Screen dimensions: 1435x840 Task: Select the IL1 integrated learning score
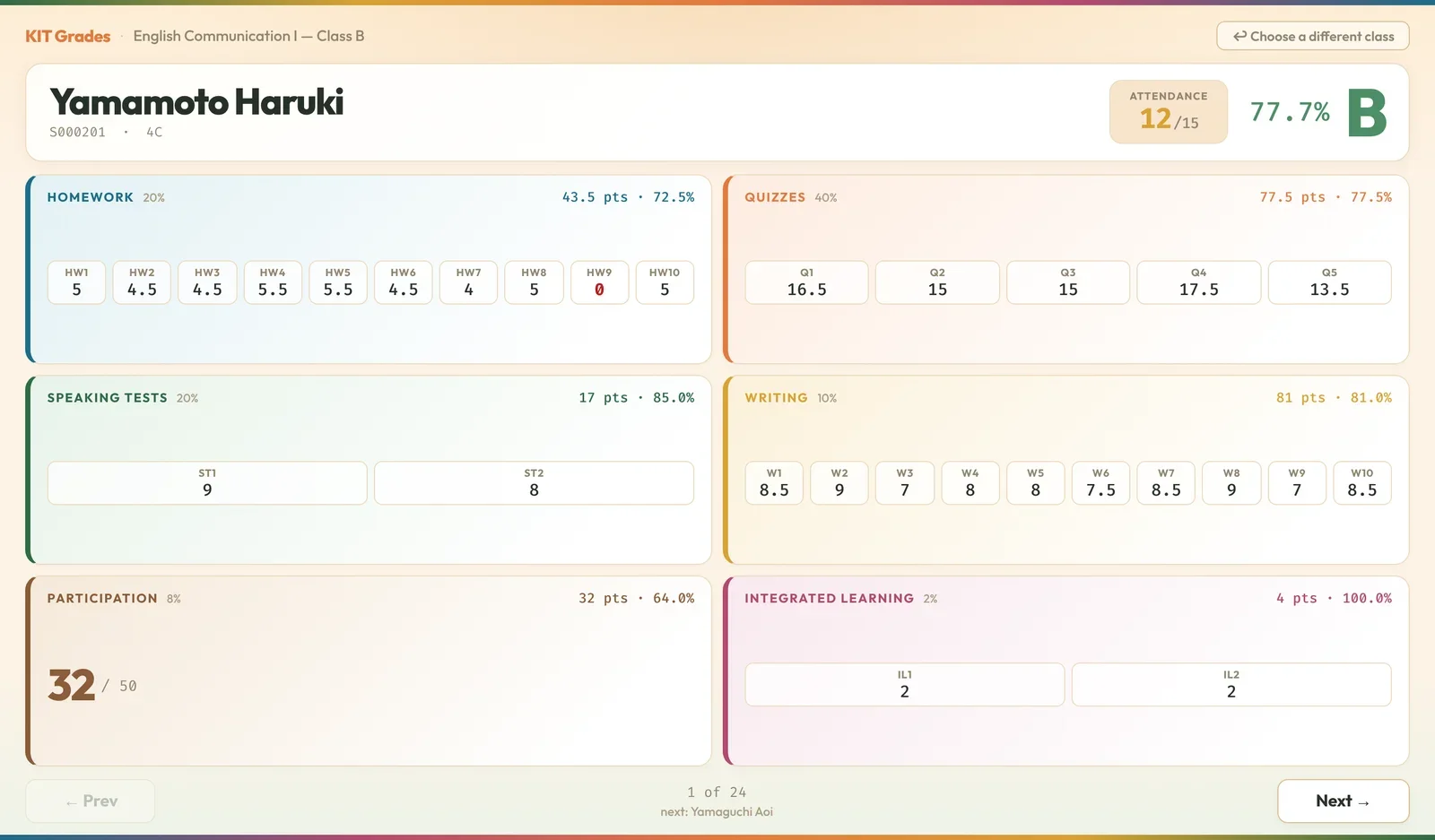(x=905, y=685)
